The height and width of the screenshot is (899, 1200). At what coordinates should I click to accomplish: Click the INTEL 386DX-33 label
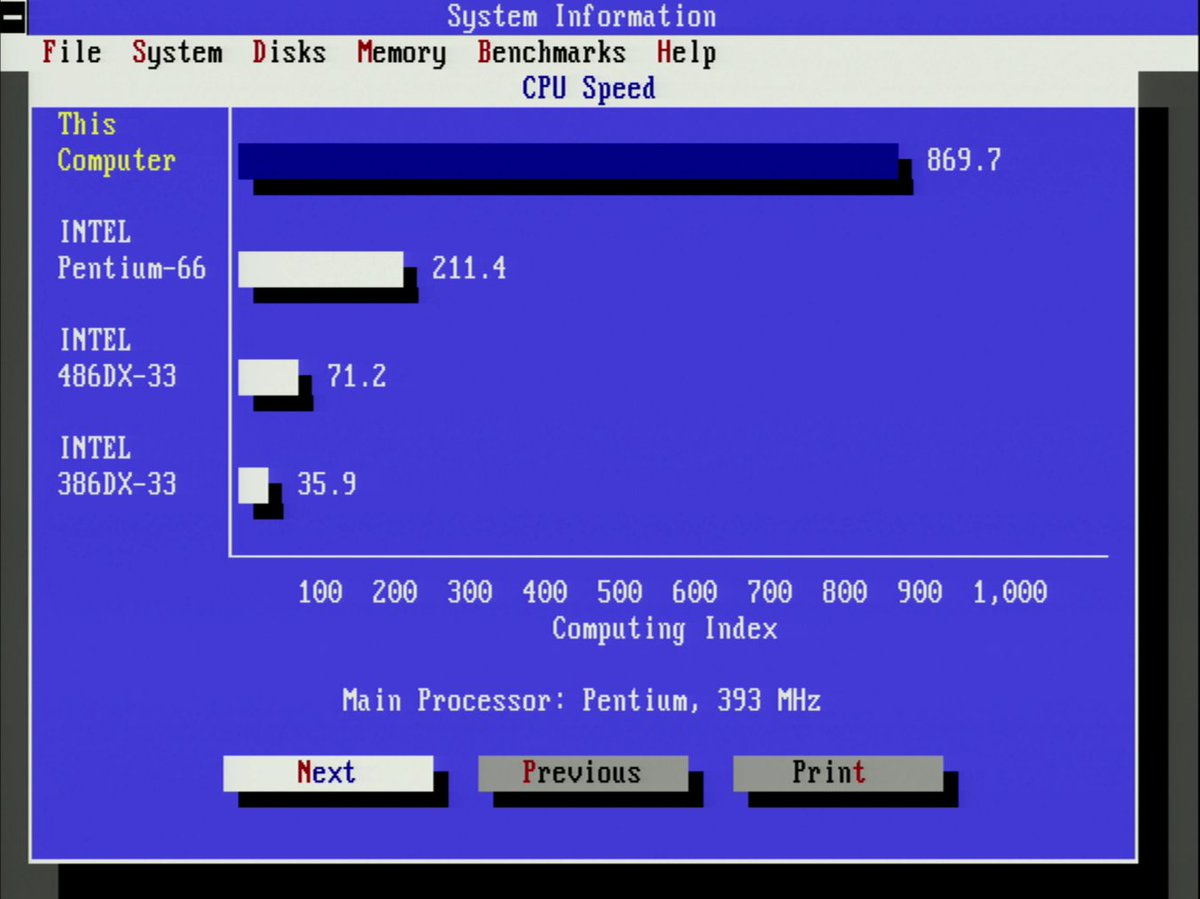point(117,466)
